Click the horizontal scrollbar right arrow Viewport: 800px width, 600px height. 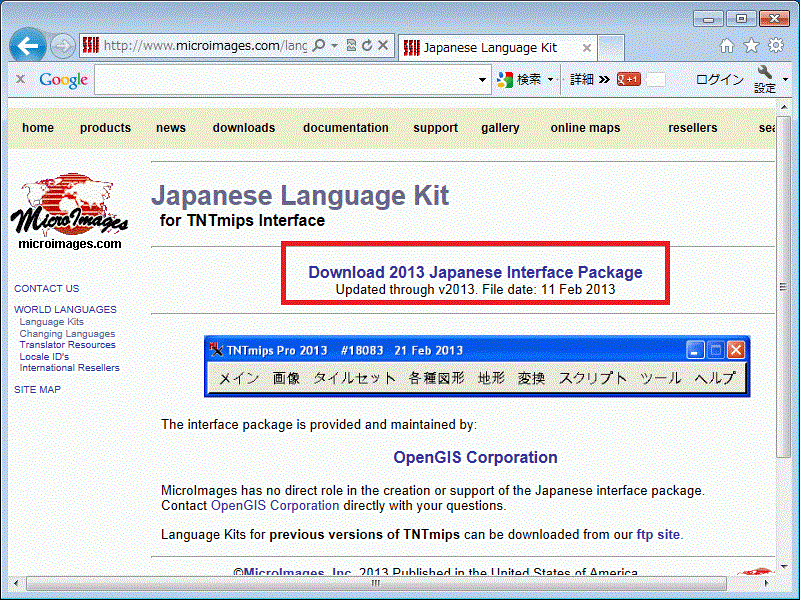point(766,583)
